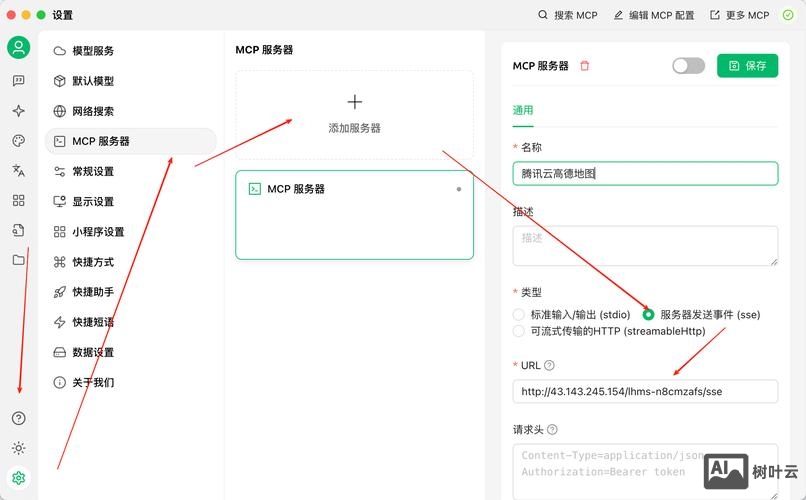Open 网络搜索 settings section
This screenshot has width=806, height=500.
[x=131, y=111]
